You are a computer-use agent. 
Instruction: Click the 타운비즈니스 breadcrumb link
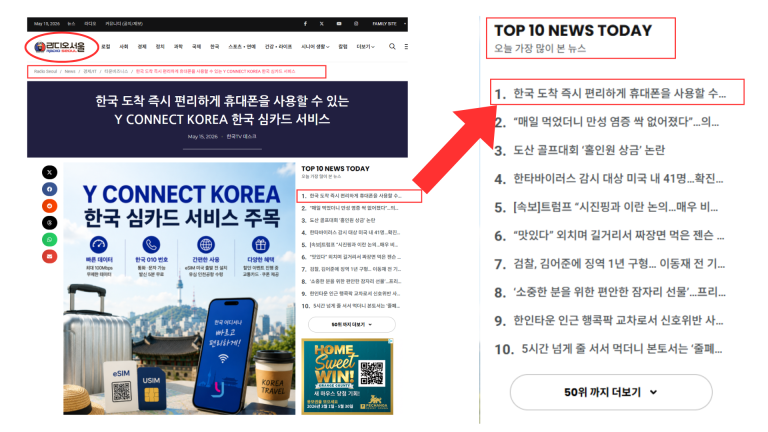pos(116,72)
